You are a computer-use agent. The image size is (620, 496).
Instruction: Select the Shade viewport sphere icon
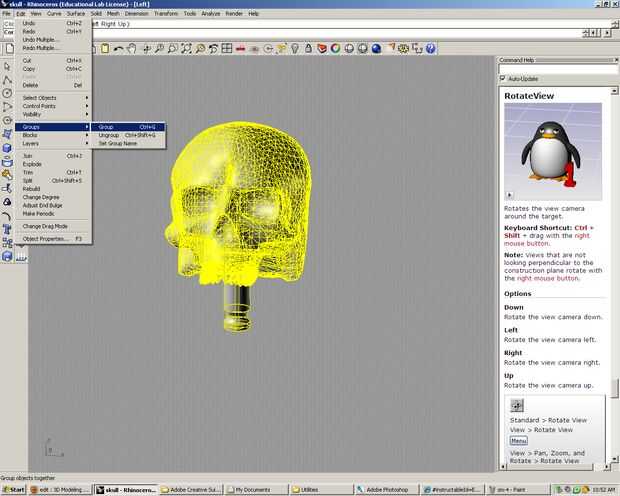pos(362,48)
